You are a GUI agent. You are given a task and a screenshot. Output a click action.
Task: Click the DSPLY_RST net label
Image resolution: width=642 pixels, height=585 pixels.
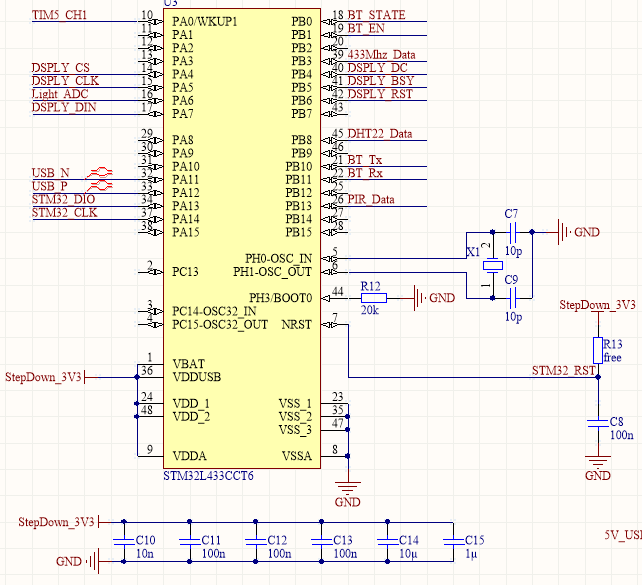(380, 94)
